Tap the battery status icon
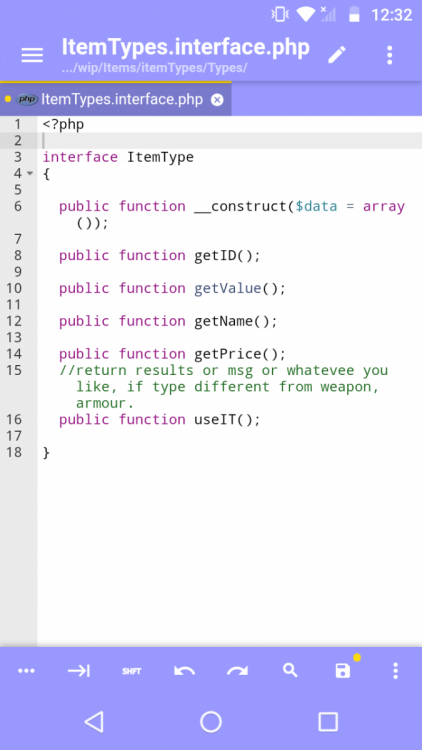The image size is (422, 750). coord(354,14)
